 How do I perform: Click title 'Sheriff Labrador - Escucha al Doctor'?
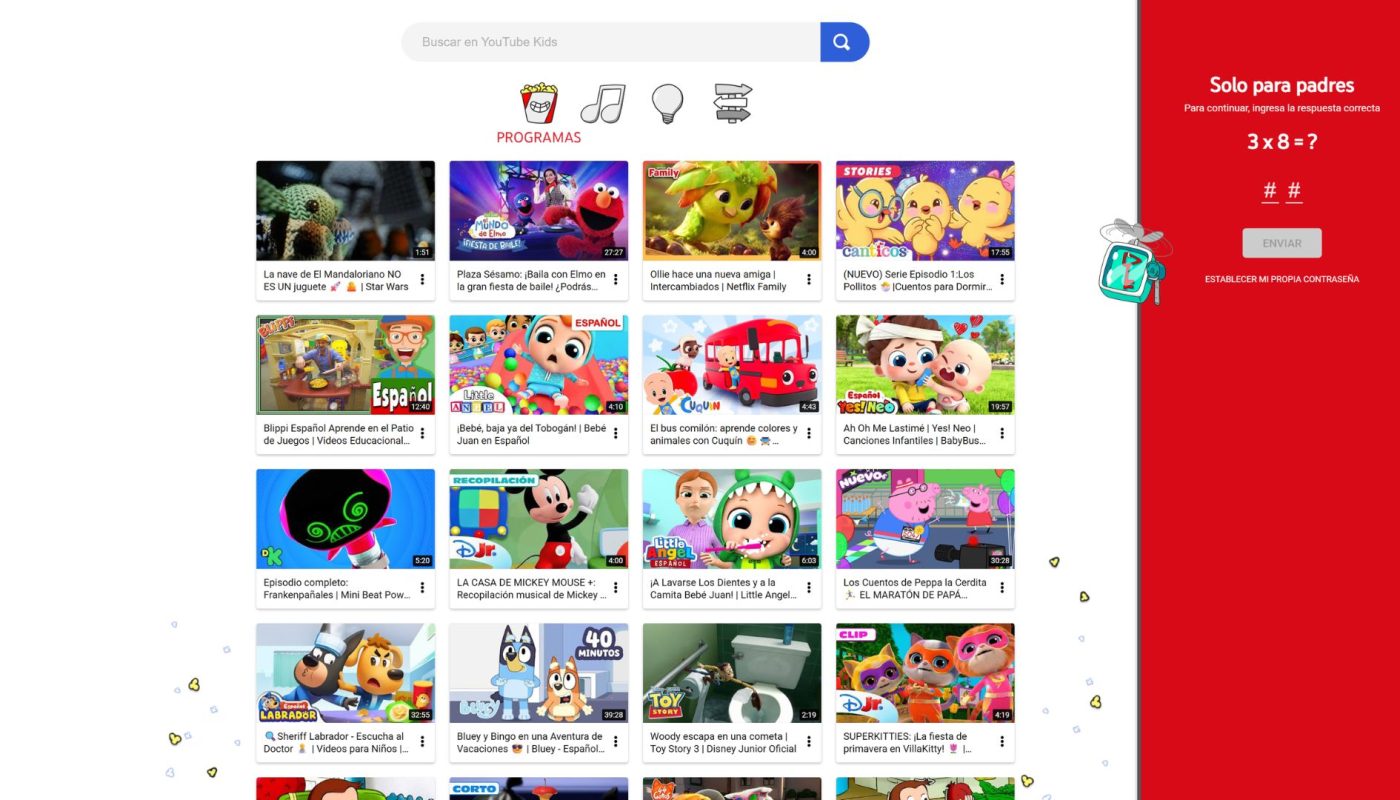(x=336, y=742)
